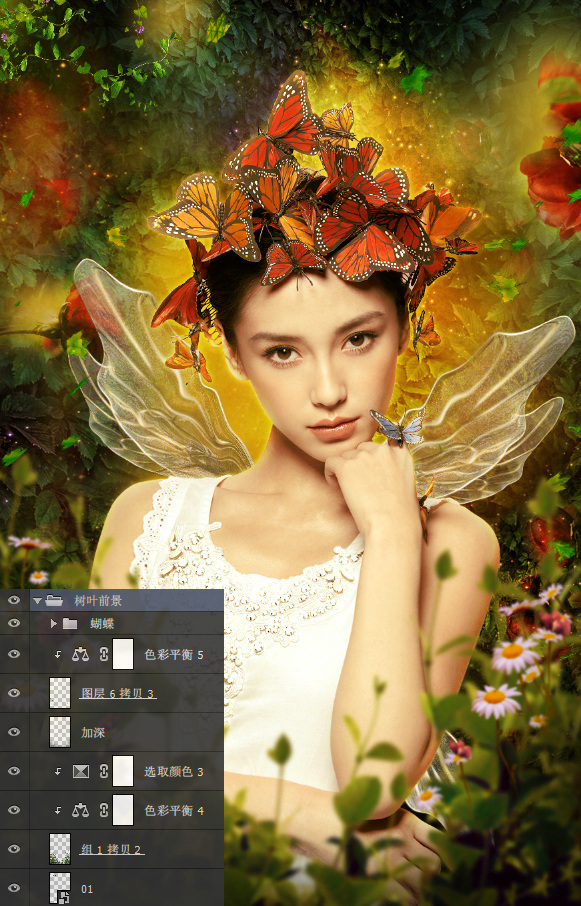Select the 色彩平衡 4 layer name
This screenshot has height=906, width=581.
click(x=174, y=811)
